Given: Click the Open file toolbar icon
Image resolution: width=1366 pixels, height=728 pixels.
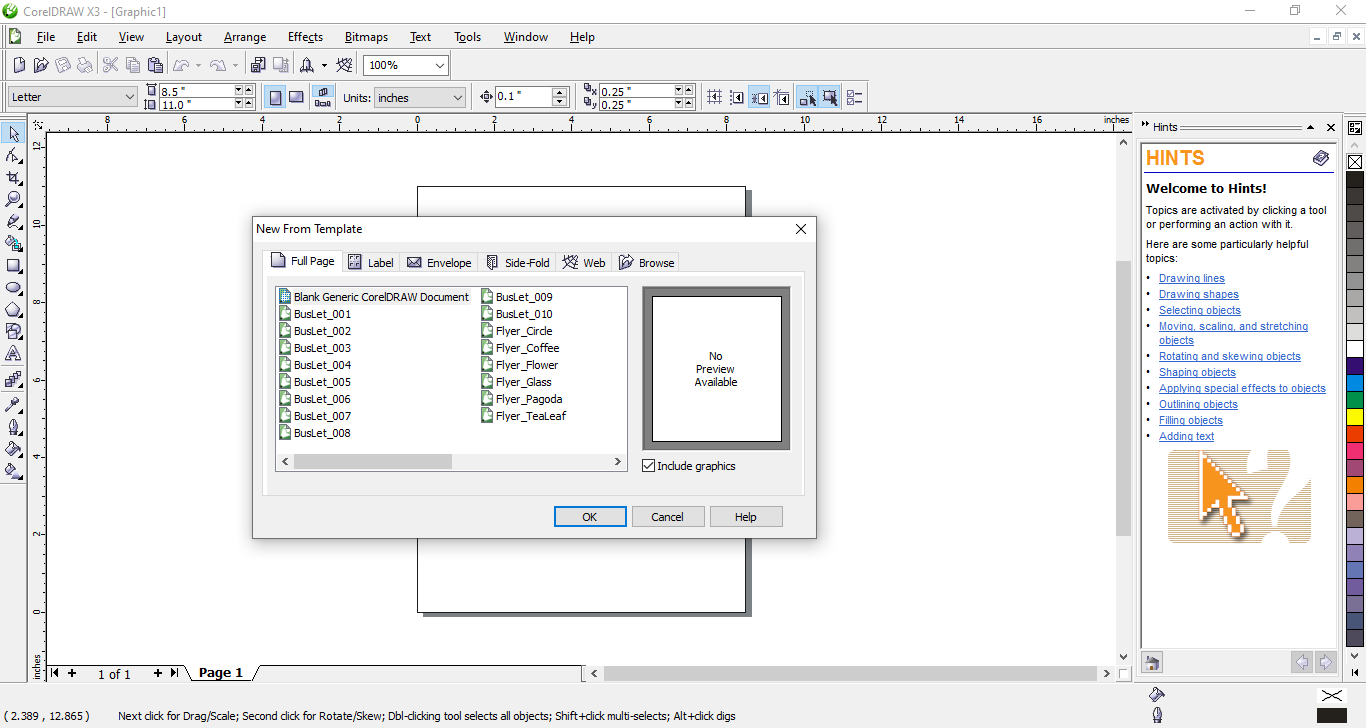Looking at the screenshot, I should pyautogui.click(x=41, y=65).
